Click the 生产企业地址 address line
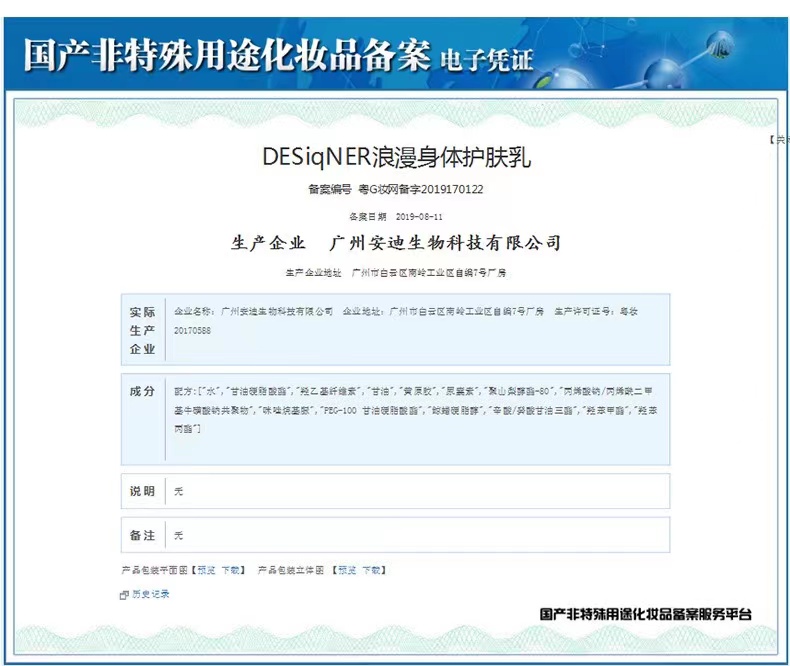Screen dimensions: 790x666 tap(396, 273)
